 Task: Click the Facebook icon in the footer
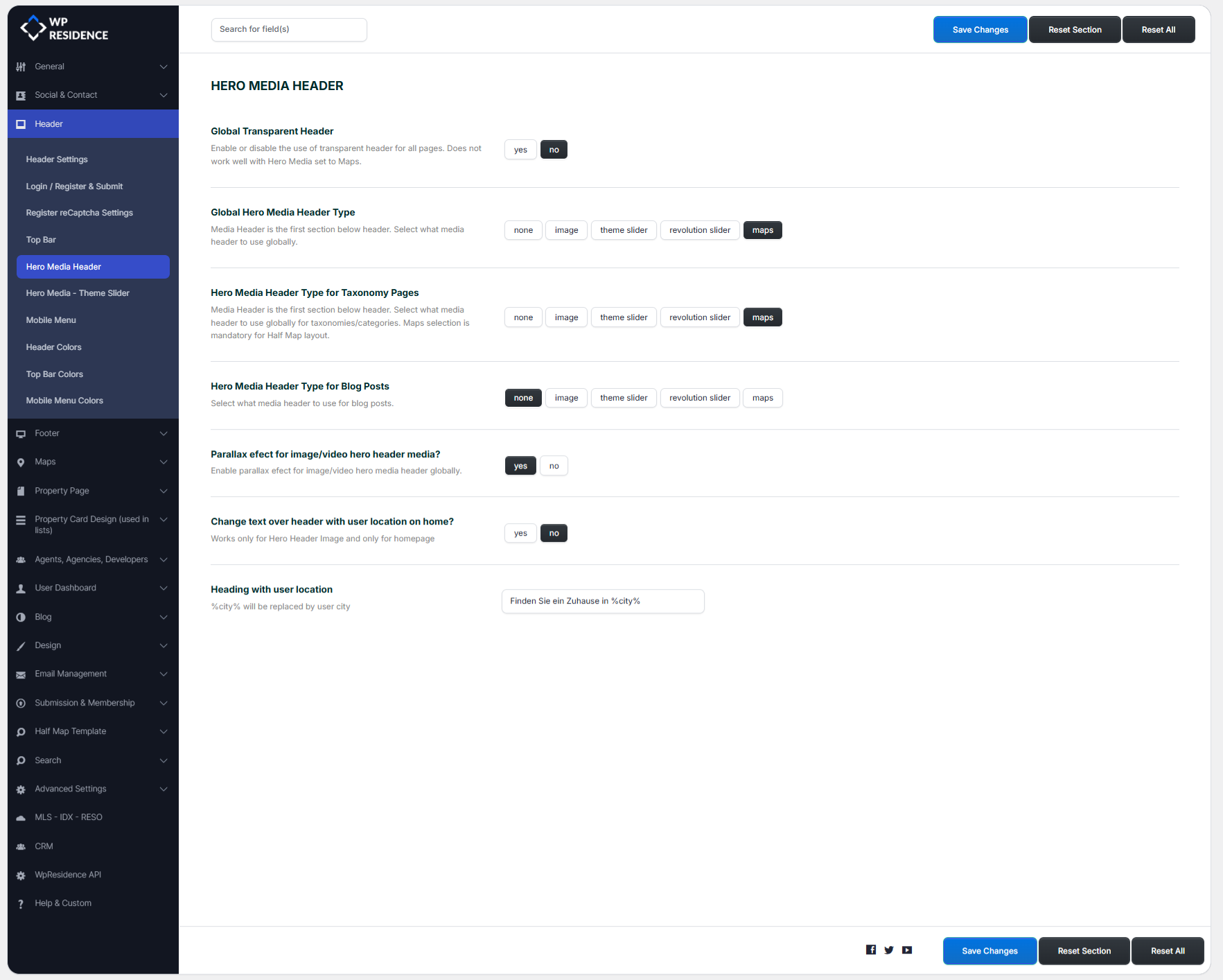pyautogui.click(x=870, y=950)
